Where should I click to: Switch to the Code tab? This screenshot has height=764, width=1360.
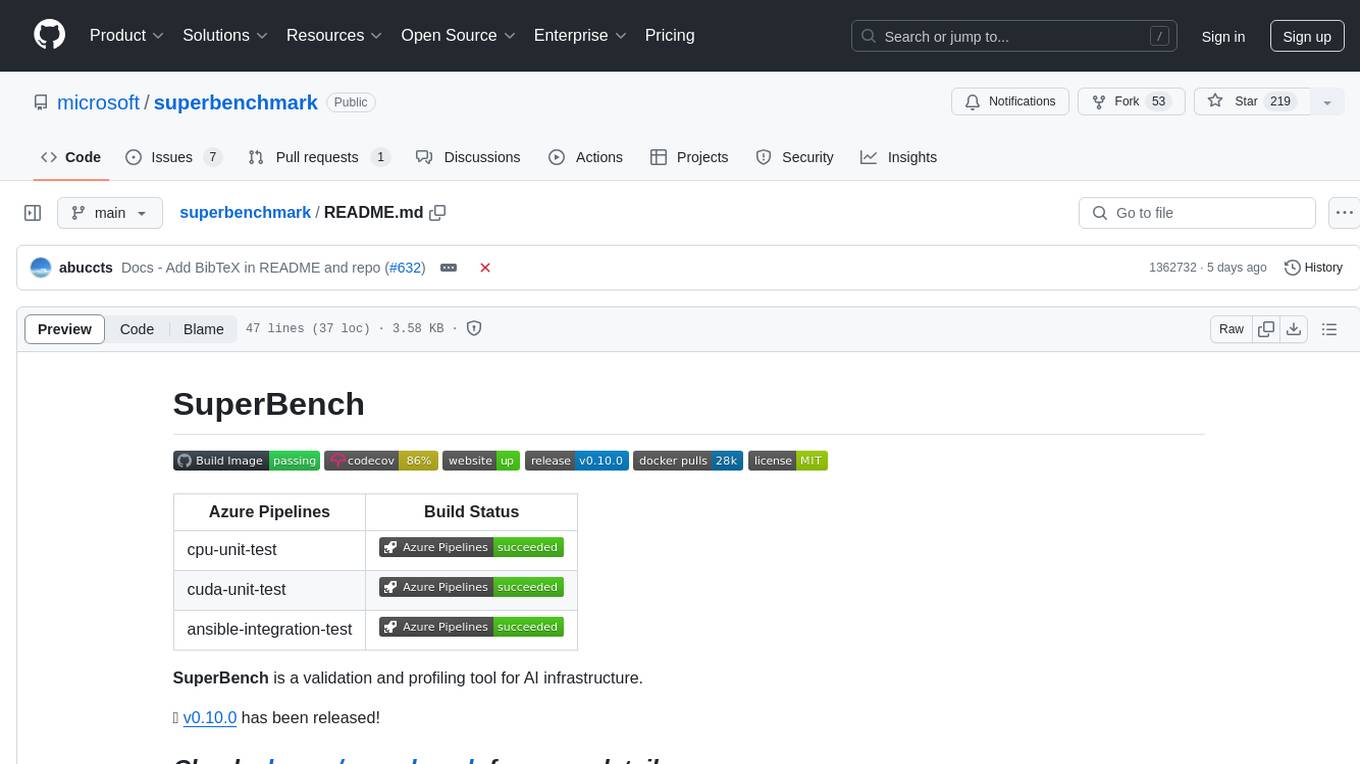71,157
